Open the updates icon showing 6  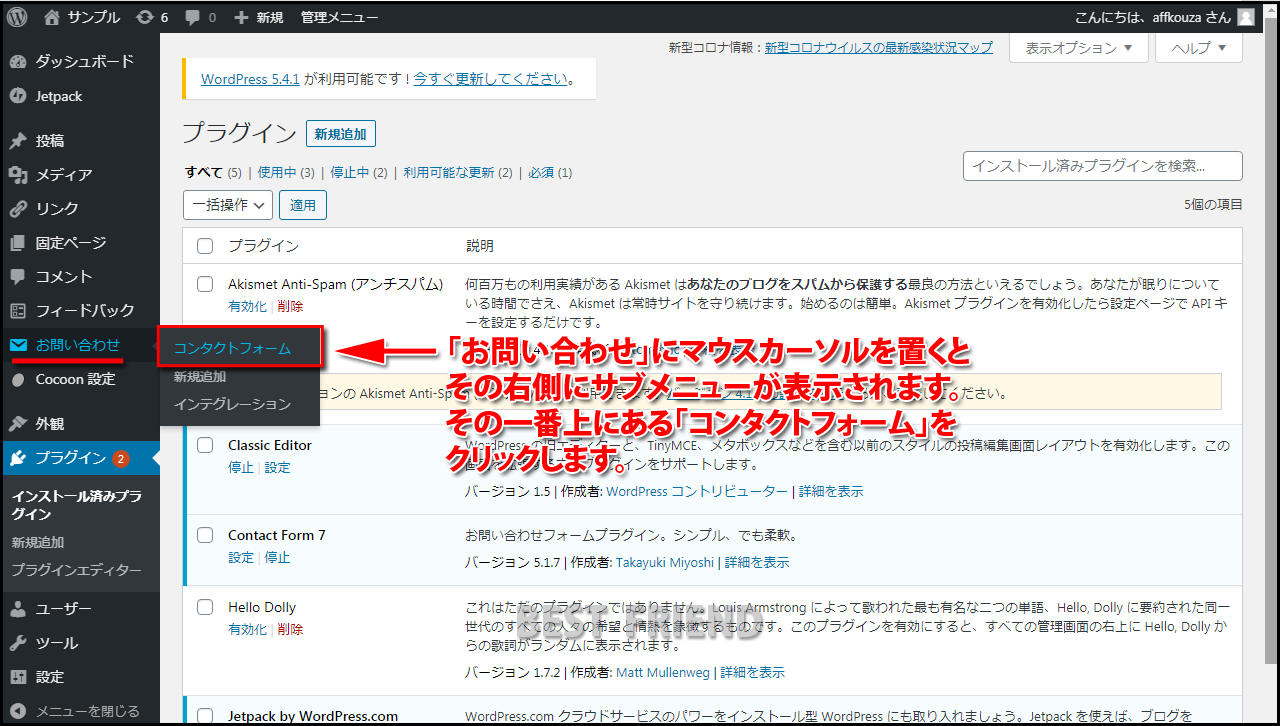click(x=145, y=17)
